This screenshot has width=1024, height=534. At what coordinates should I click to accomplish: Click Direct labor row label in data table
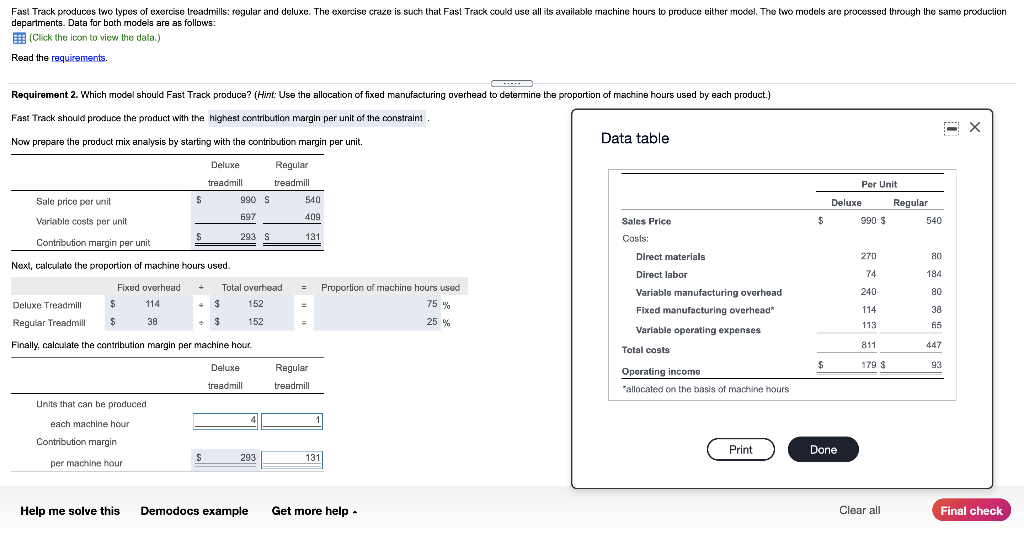662,275
